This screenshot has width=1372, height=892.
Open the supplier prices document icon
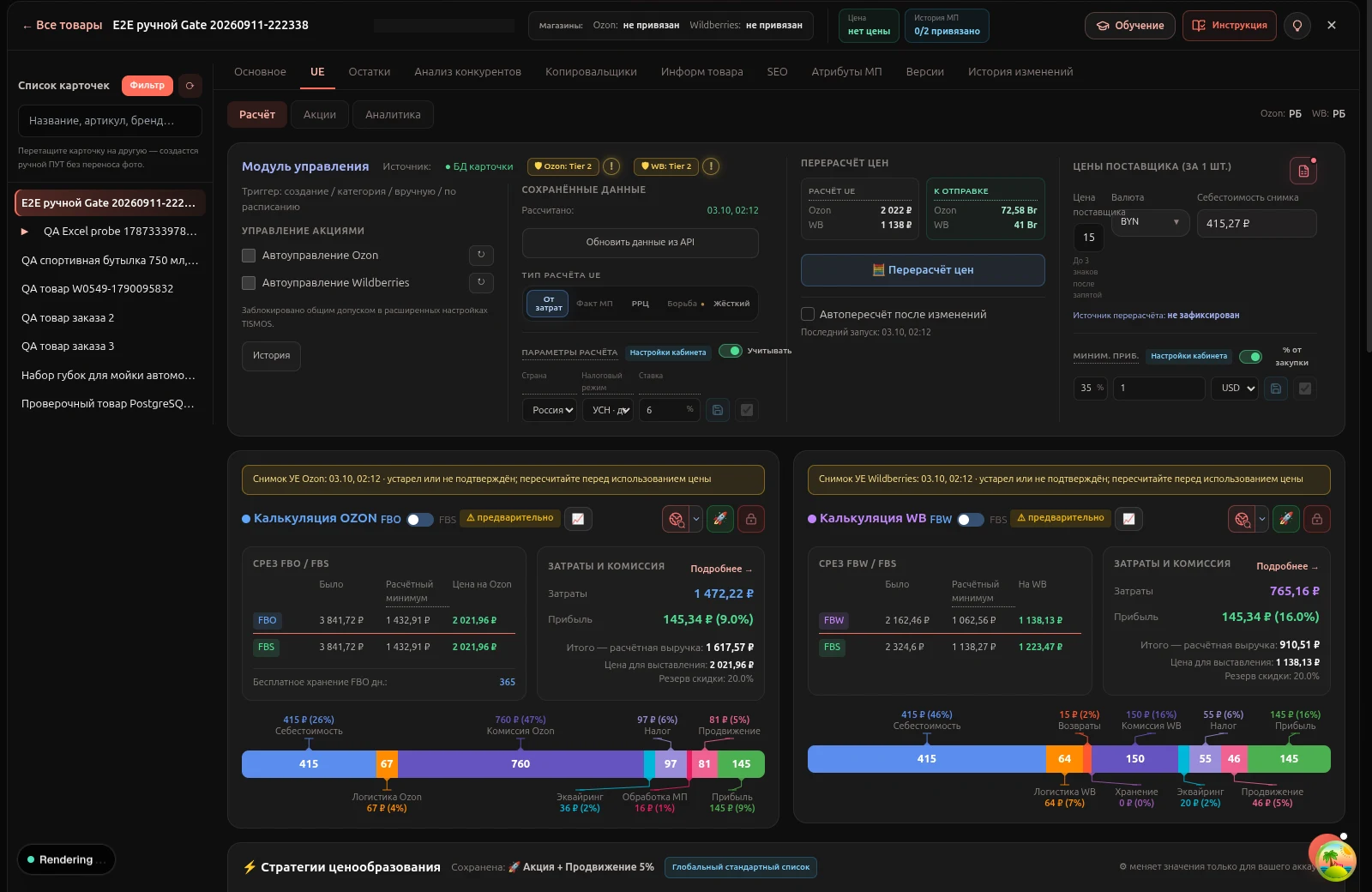[1303, 171]
